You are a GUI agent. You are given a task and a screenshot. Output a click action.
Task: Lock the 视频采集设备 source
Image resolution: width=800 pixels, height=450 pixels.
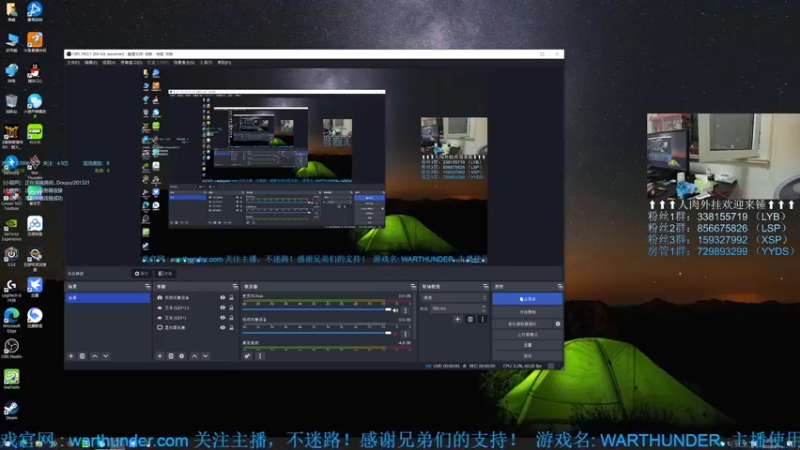(x=231, y=297)
